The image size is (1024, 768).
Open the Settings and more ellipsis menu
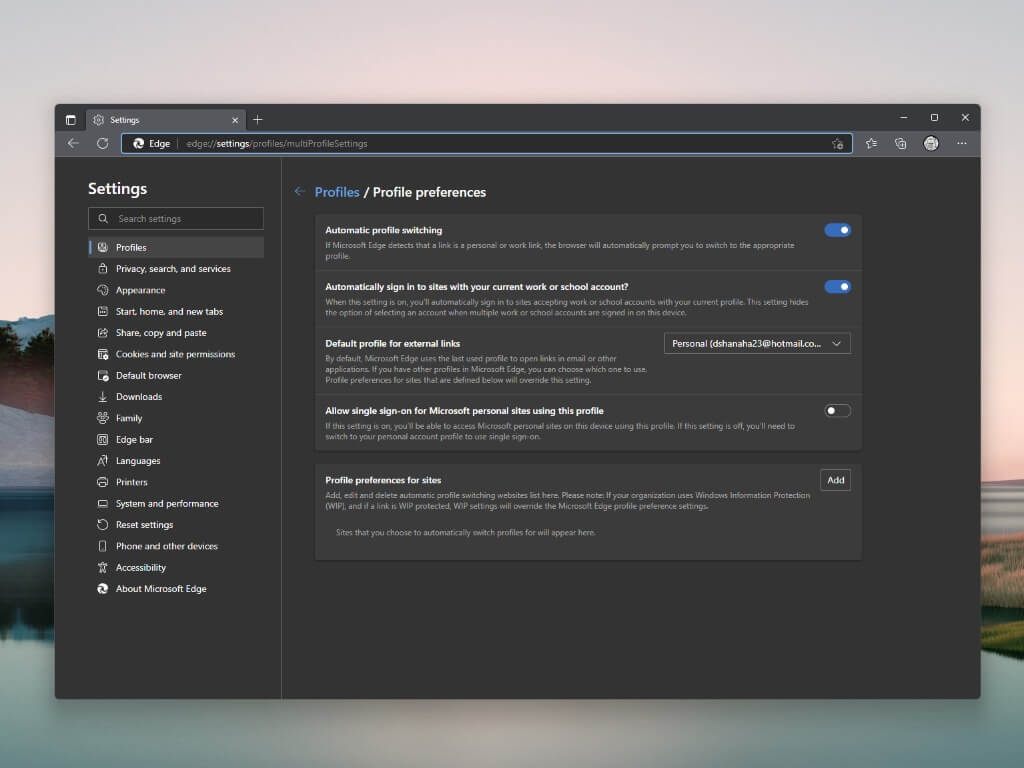coord(961,143)
